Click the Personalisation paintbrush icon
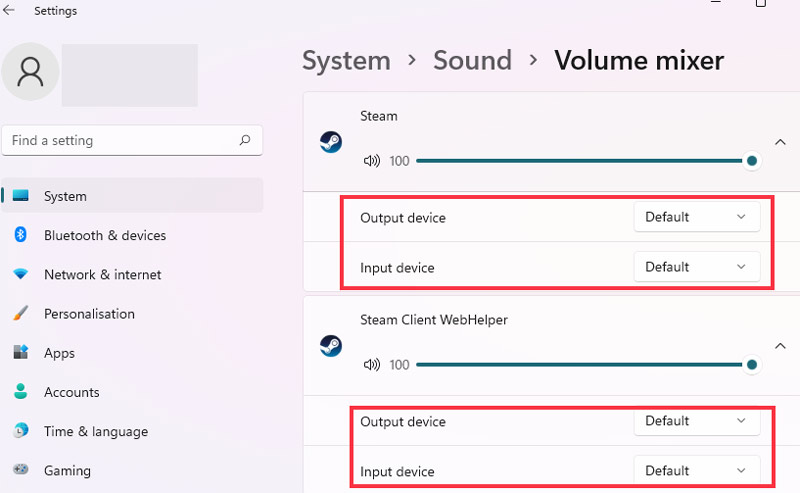This screenshot has height=493, width=800. pos(20,313)
